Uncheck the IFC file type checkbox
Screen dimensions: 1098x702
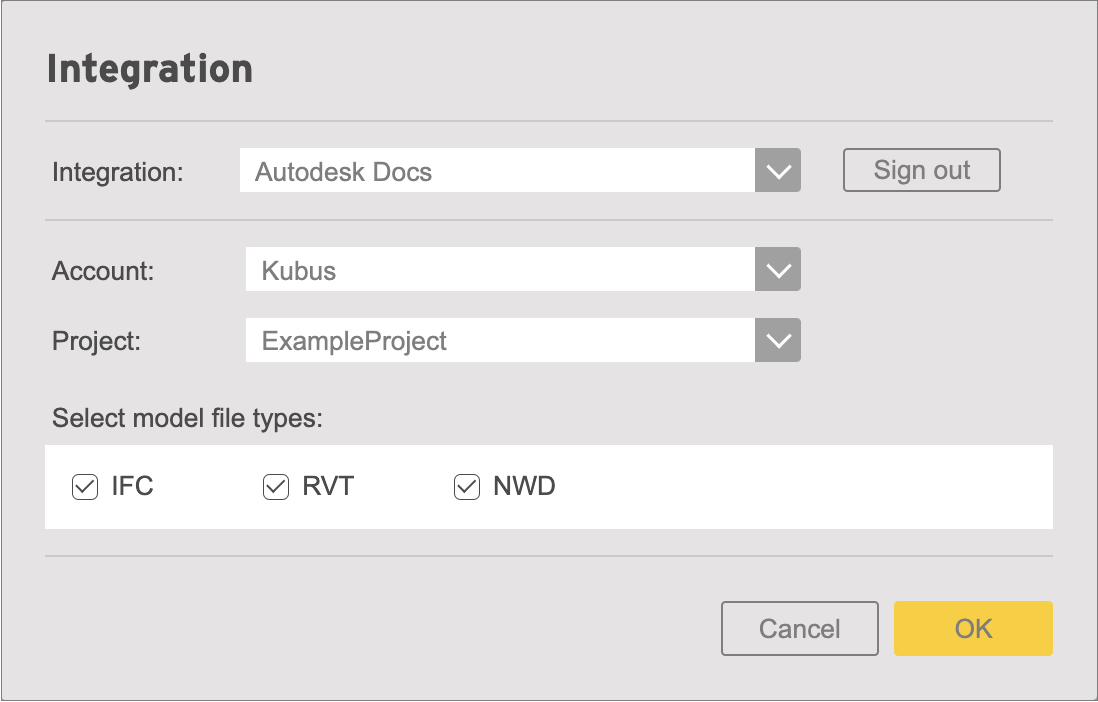click(x=85, y=487)
